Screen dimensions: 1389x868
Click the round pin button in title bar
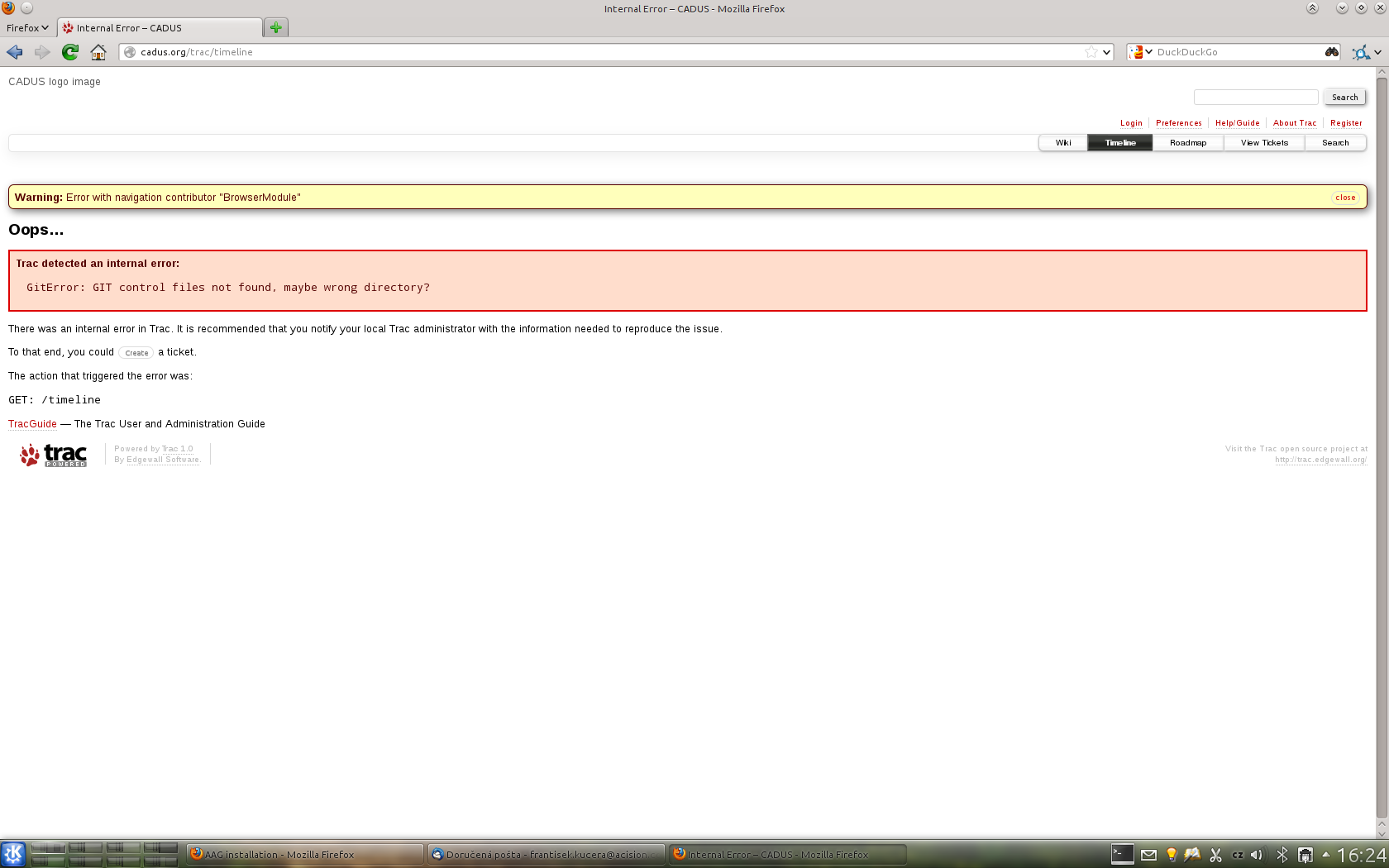point(26,8)
